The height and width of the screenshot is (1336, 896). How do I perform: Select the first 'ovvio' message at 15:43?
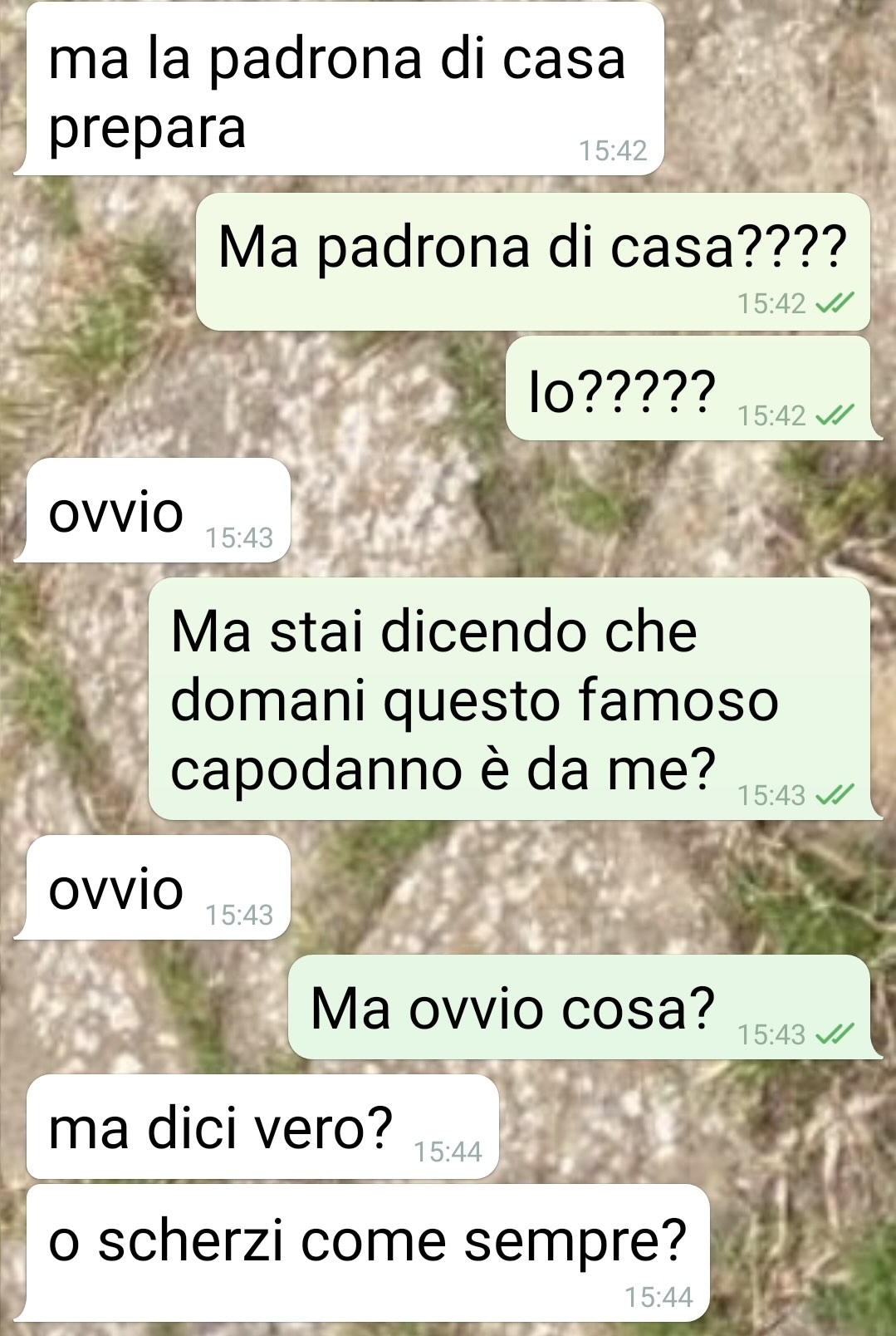(x=153, y=510)
